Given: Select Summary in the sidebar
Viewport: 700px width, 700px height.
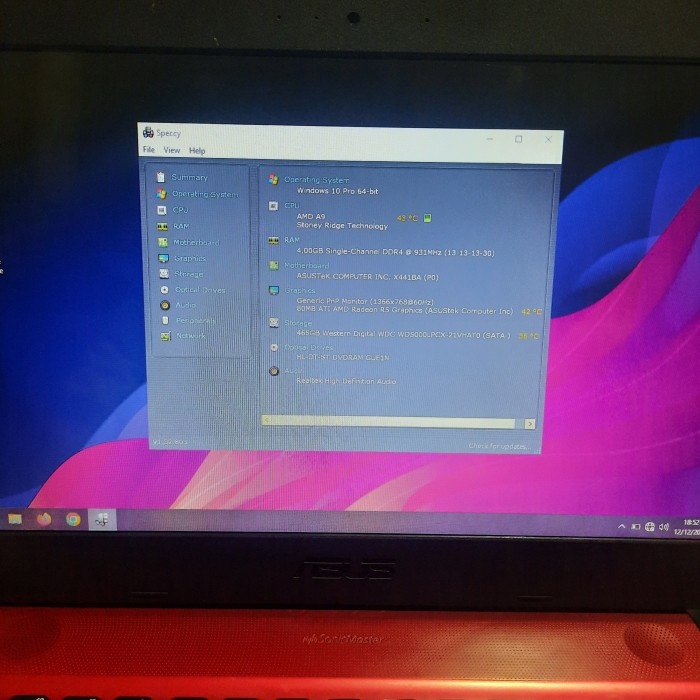Looking at the screenshot, I should [x=190, y=177].
